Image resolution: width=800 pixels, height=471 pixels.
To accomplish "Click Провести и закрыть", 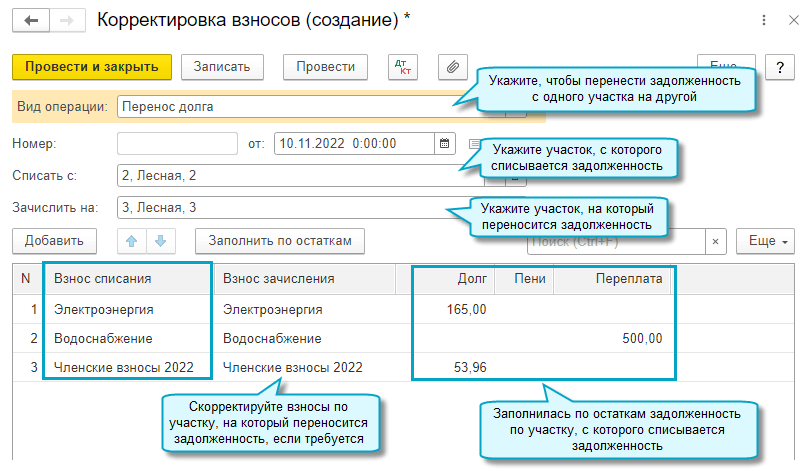I will pos(92,67).
